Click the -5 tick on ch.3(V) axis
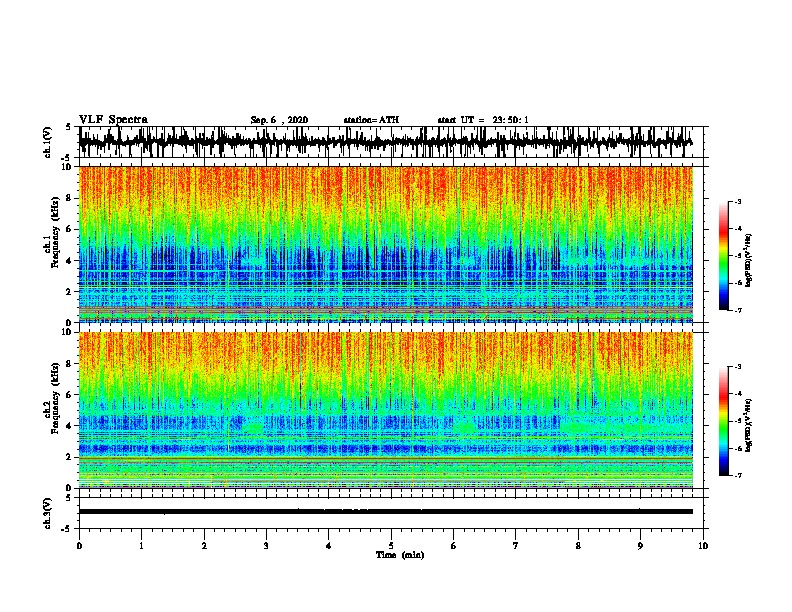Image resolution: width=792 pixels, height=612 pixels. click(67, 529)
